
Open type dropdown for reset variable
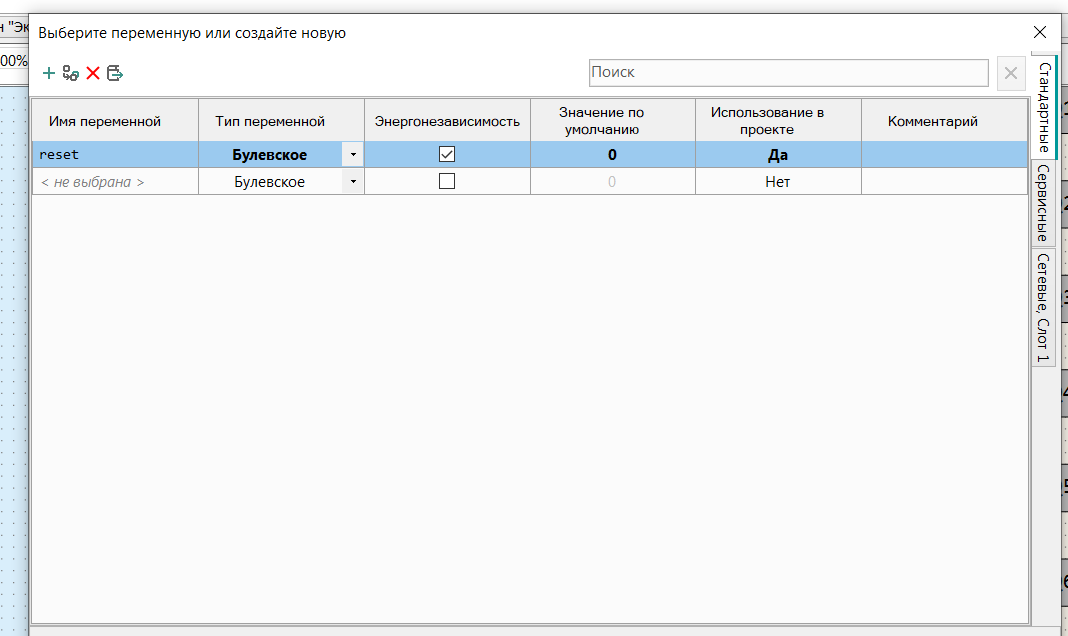click(x=353, y=155)
